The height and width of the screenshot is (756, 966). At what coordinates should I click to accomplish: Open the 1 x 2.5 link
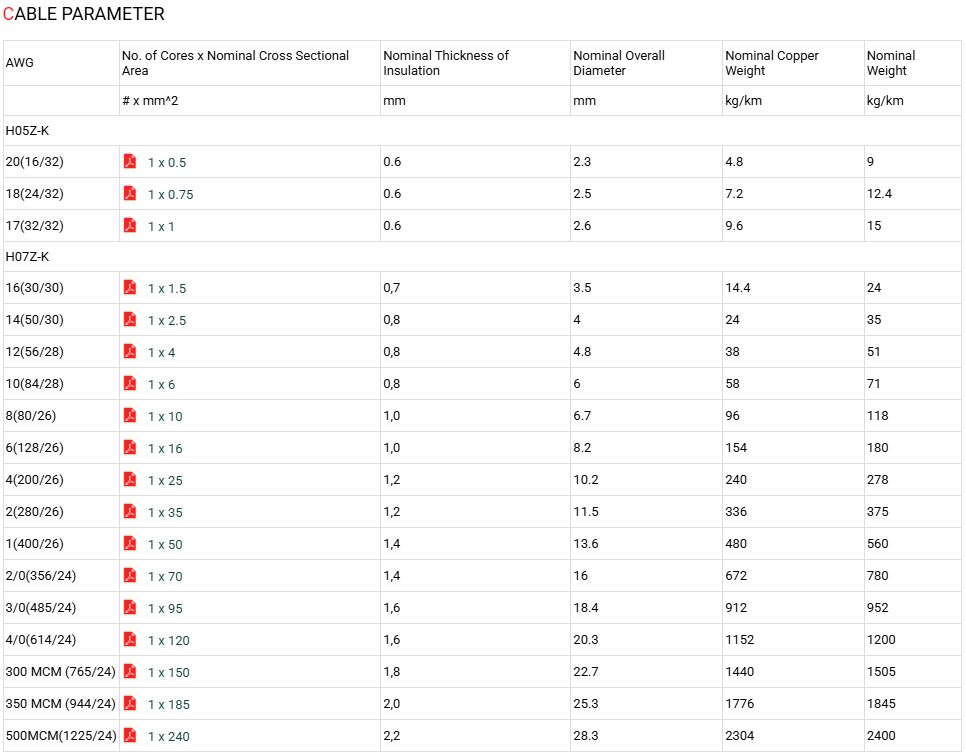pos(167,320)
